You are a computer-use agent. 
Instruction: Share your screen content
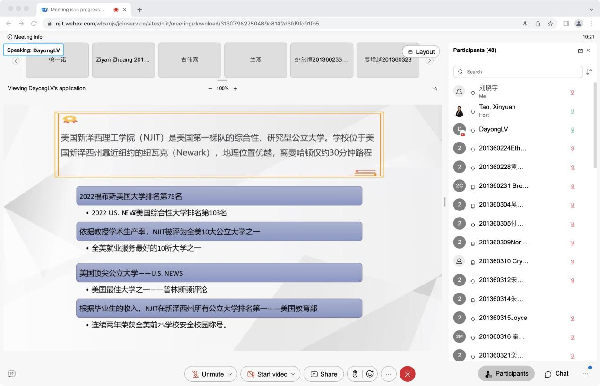pyautogui.click(x=324, y=374)
